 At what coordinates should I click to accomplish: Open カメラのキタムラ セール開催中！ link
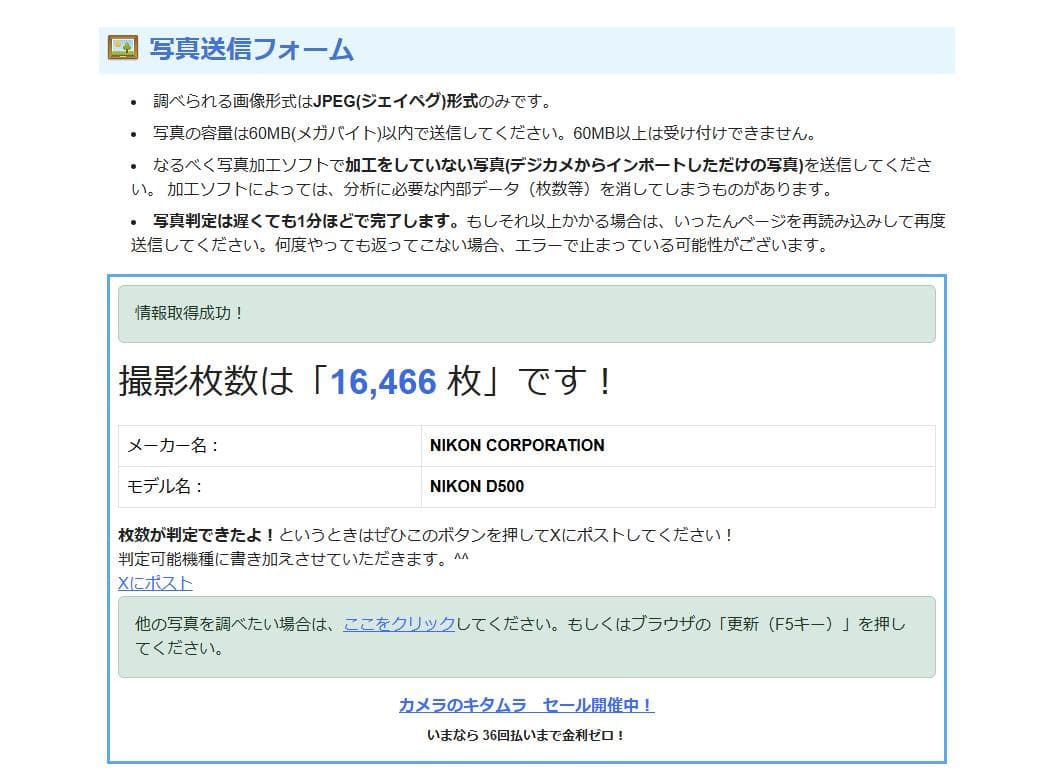click(526, 705)
